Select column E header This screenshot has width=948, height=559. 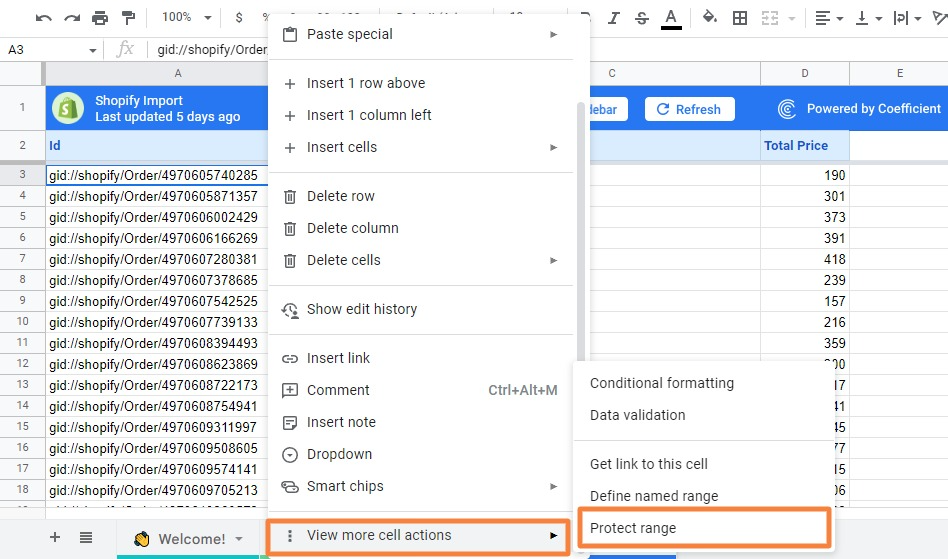pos(899,73)
